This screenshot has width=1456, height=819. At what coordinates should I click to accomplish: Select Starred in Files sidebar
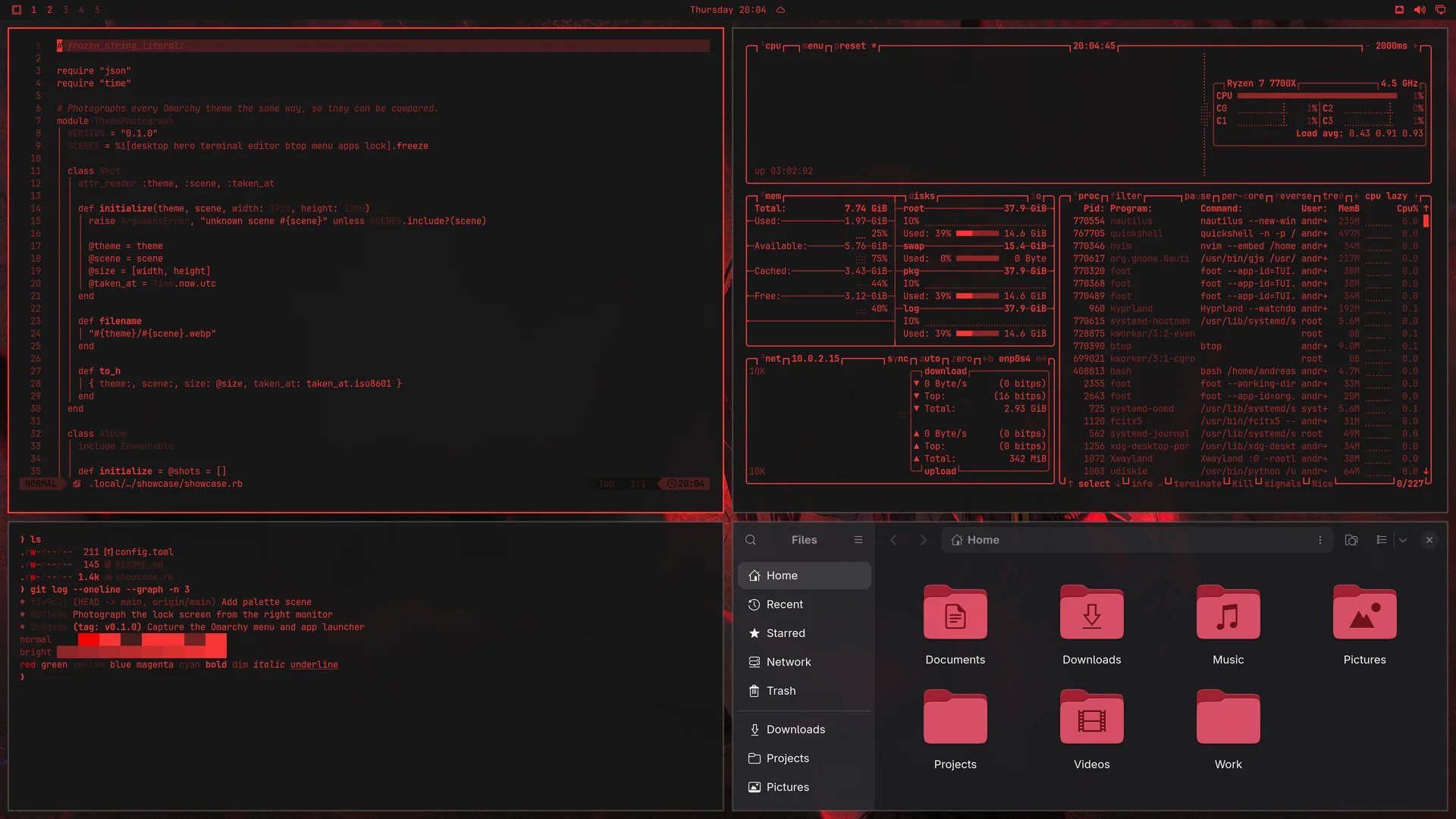[804, 633]
